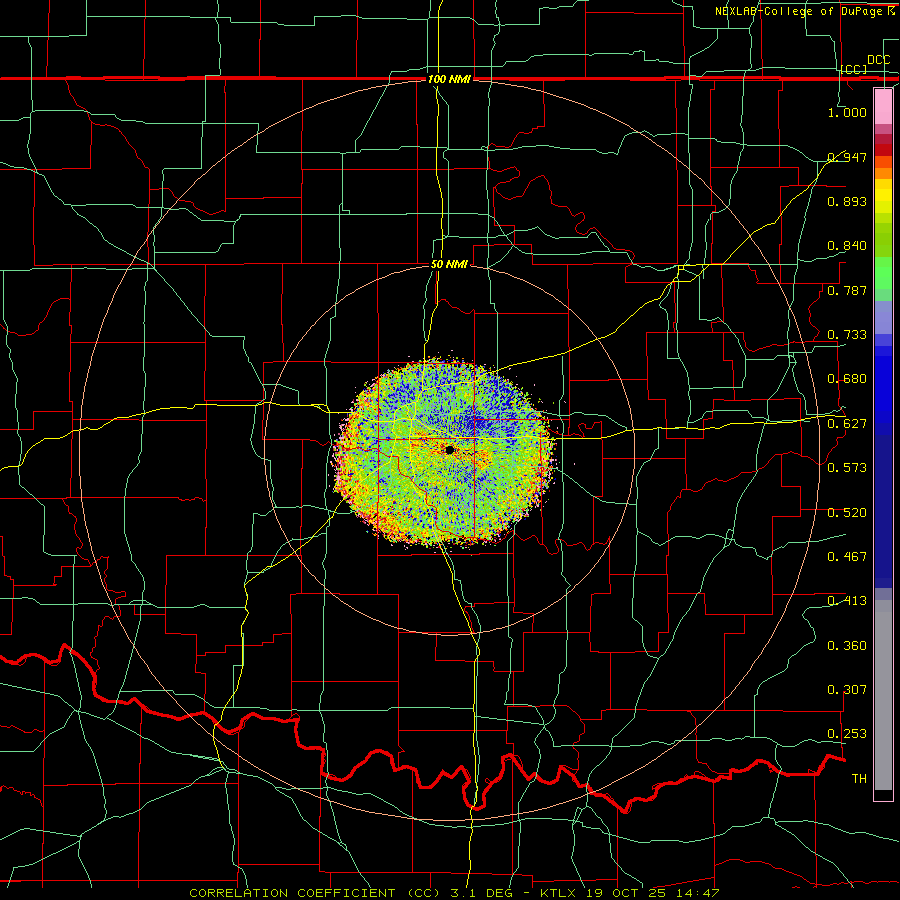This screenshot has height=900, width=900.
Task: Click the legend value "0.893"
Action: 847,201
